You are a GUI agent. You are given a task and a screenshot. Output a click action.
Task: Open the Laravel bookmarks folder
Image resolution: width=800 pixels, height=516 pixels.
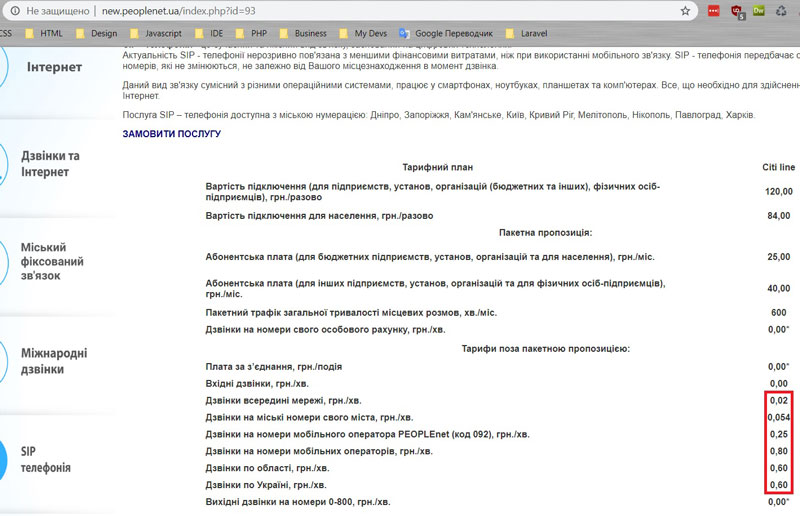coord(527,34)
